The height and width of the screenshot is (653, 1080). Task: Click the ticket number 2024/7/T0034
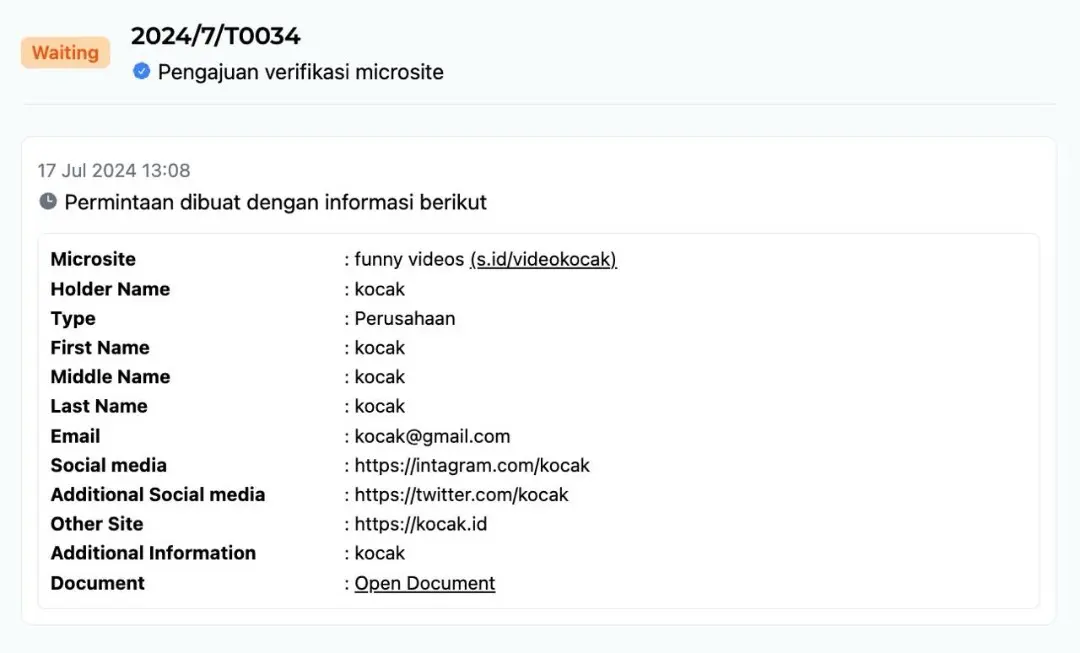point(216,36)
